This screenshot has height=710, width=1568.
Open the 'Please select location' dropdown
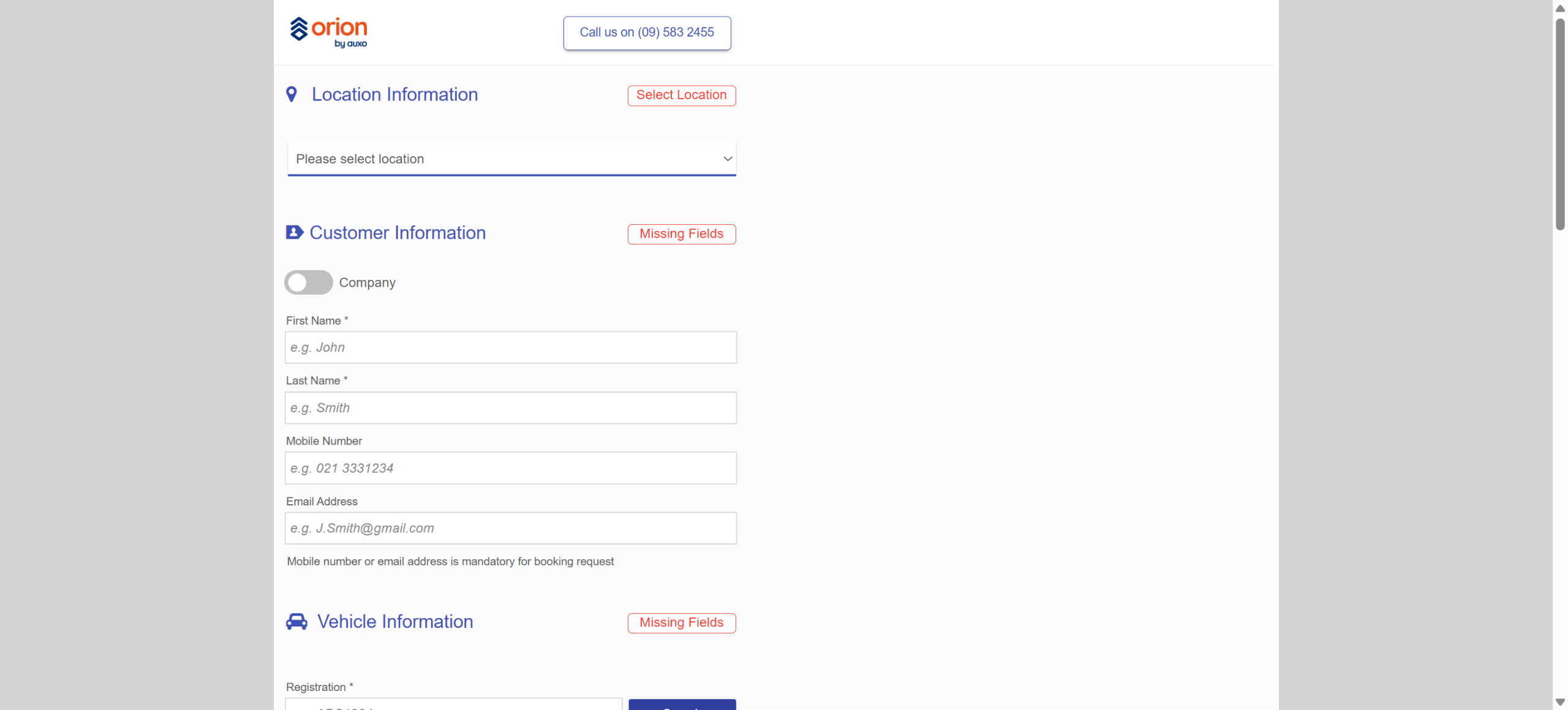click(x=511, y=159)
